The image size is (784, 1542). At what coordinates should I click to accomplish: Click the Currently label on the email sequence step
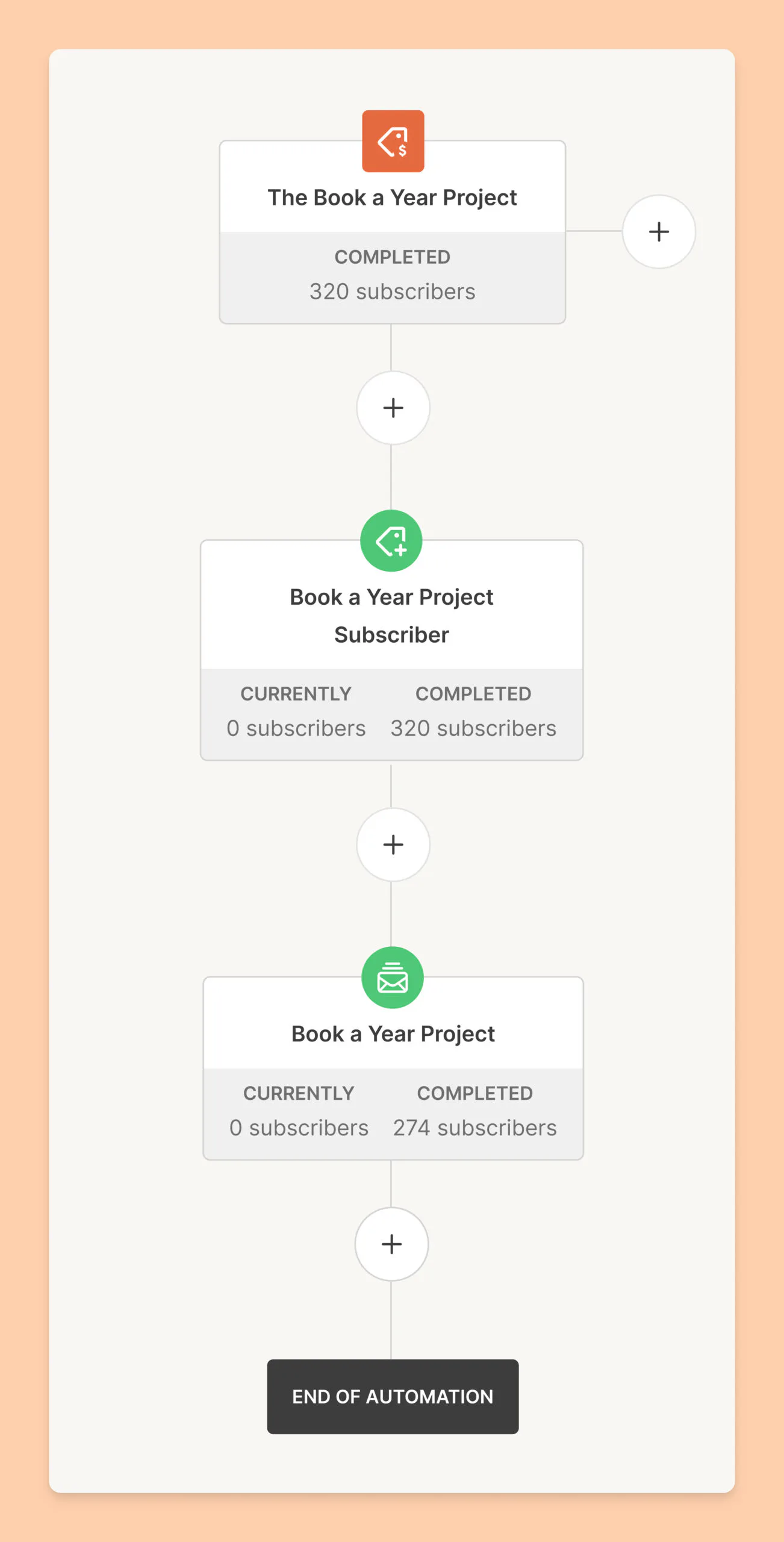[x=299, y=1093]
